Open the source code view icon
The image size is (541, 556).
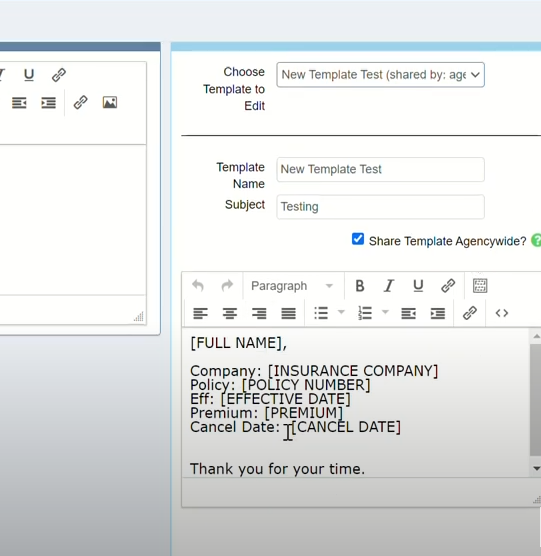pyautogui.click(x=502, y=313)
